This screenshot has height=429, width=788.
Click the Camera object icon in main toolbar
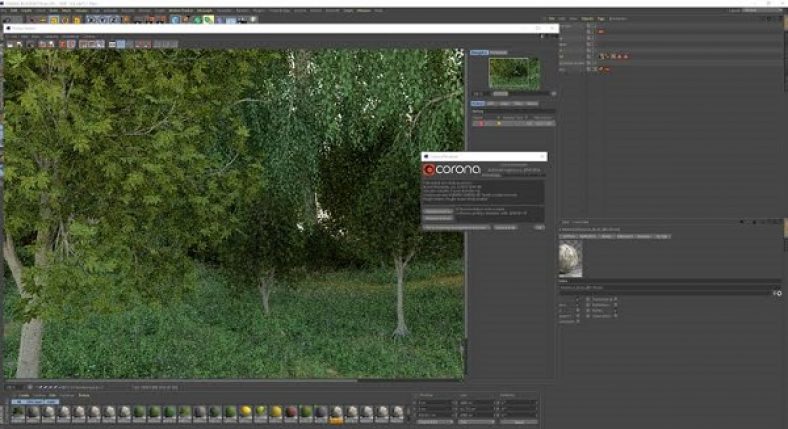tap(243, 20)
